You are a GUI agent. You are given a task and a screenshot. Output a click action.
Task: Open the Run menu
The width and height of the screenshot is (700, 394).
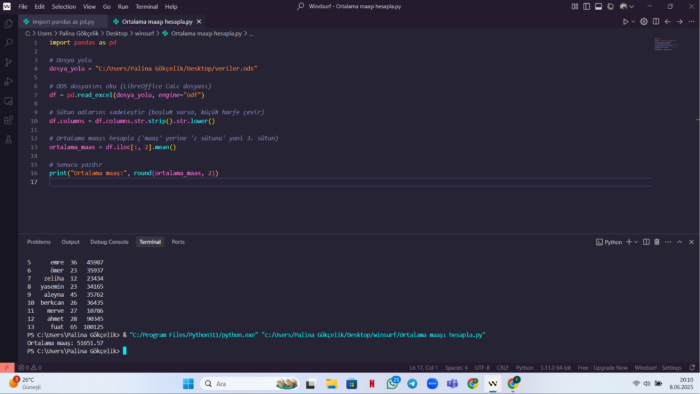[123, 7]
